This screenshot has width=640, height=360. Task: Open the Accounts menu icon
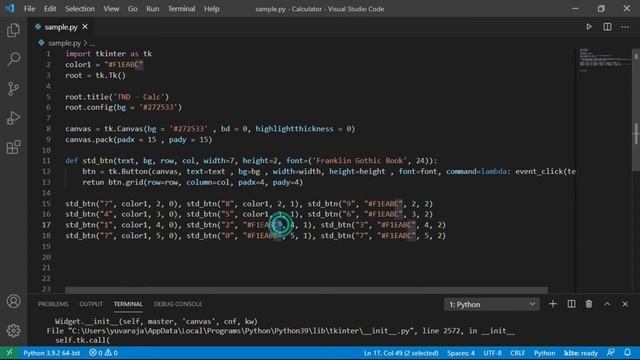13,301
